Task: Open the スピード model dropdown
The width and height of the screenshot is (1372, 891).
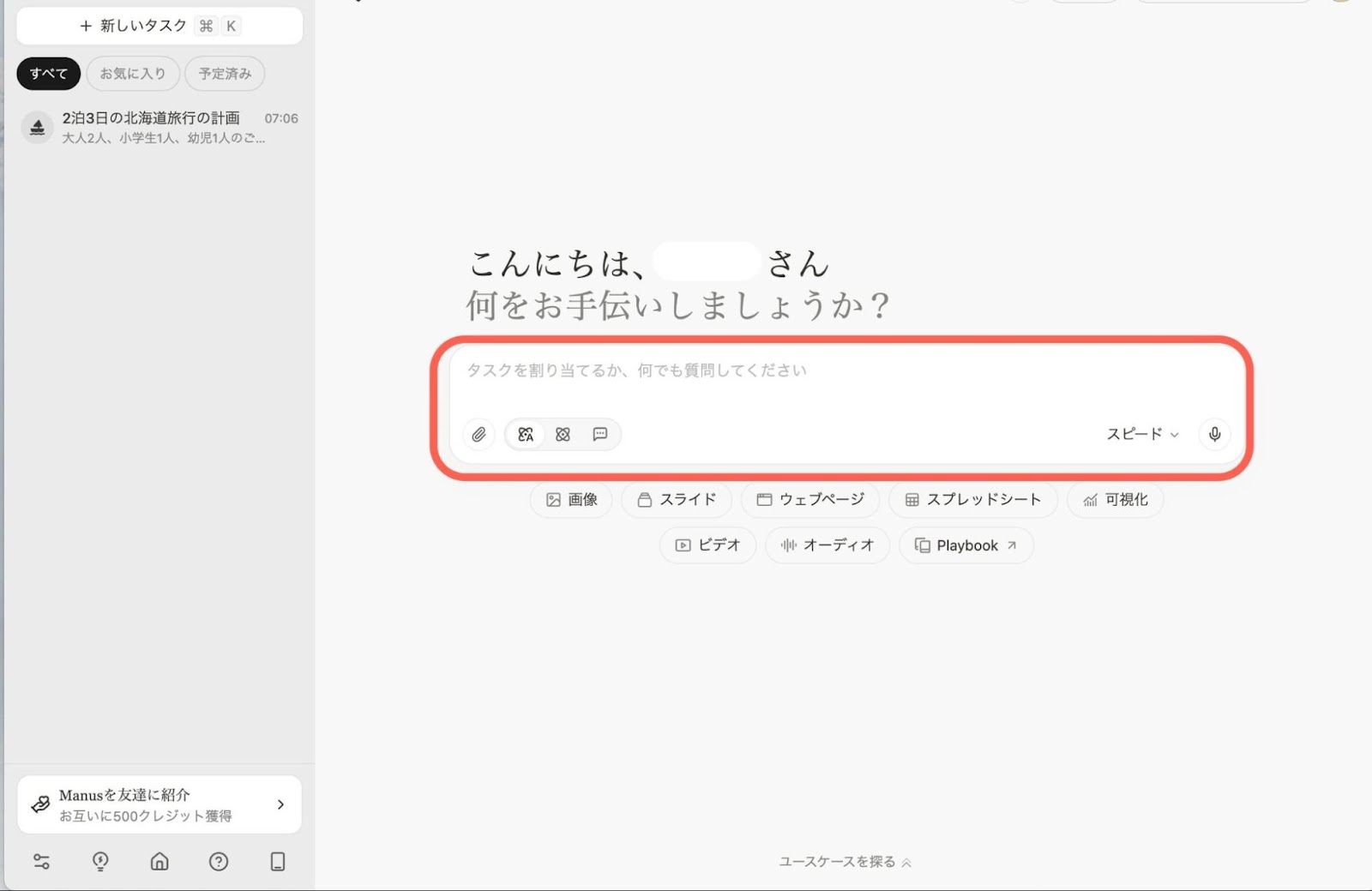Action: point(1141,434)
